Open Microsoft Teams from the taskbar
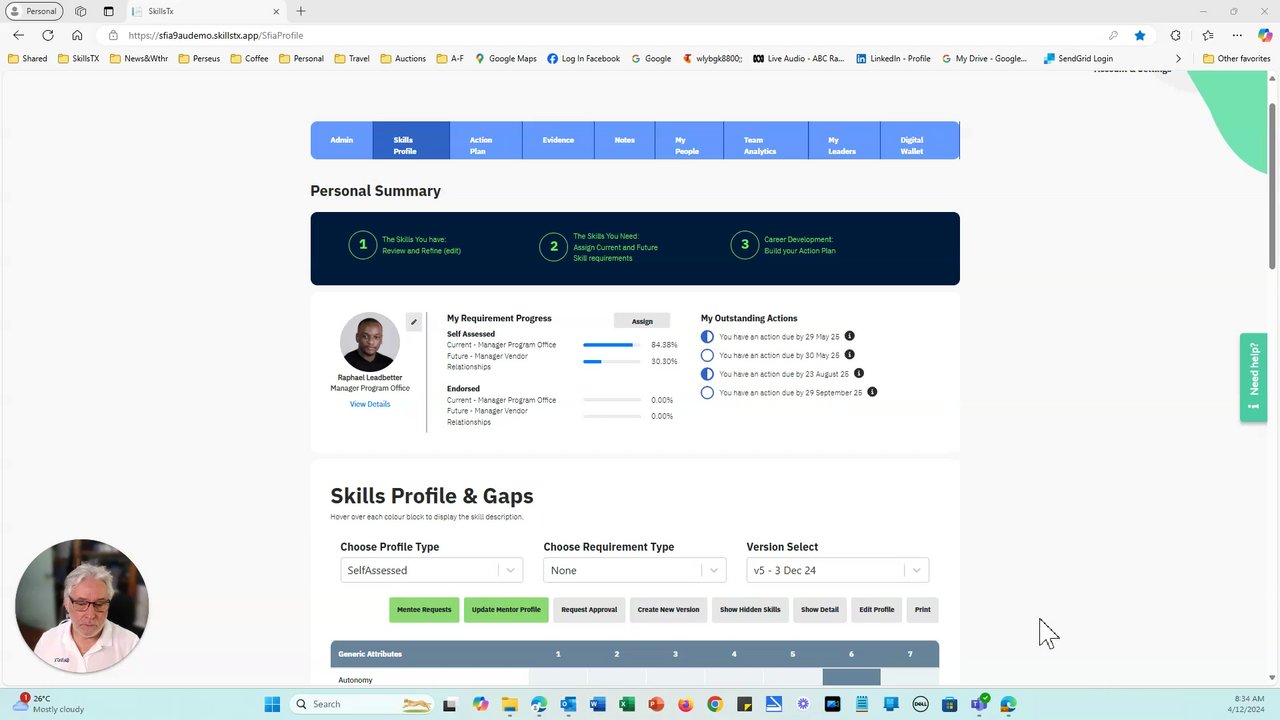This screenshot has height=720, width=1280. (979, 704)
